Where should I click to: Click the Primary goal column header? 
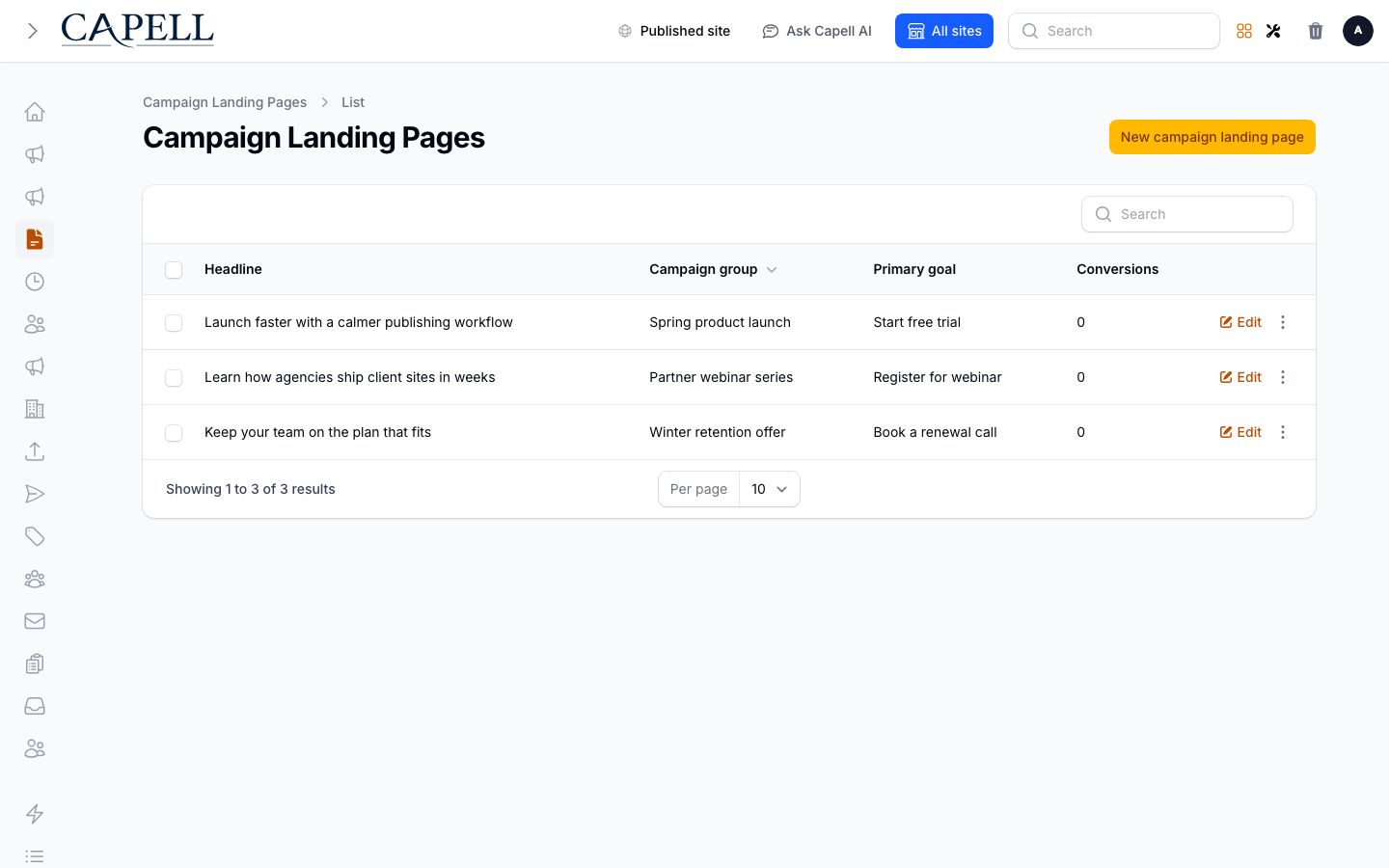pyautogui.click(x=914, y=269)
